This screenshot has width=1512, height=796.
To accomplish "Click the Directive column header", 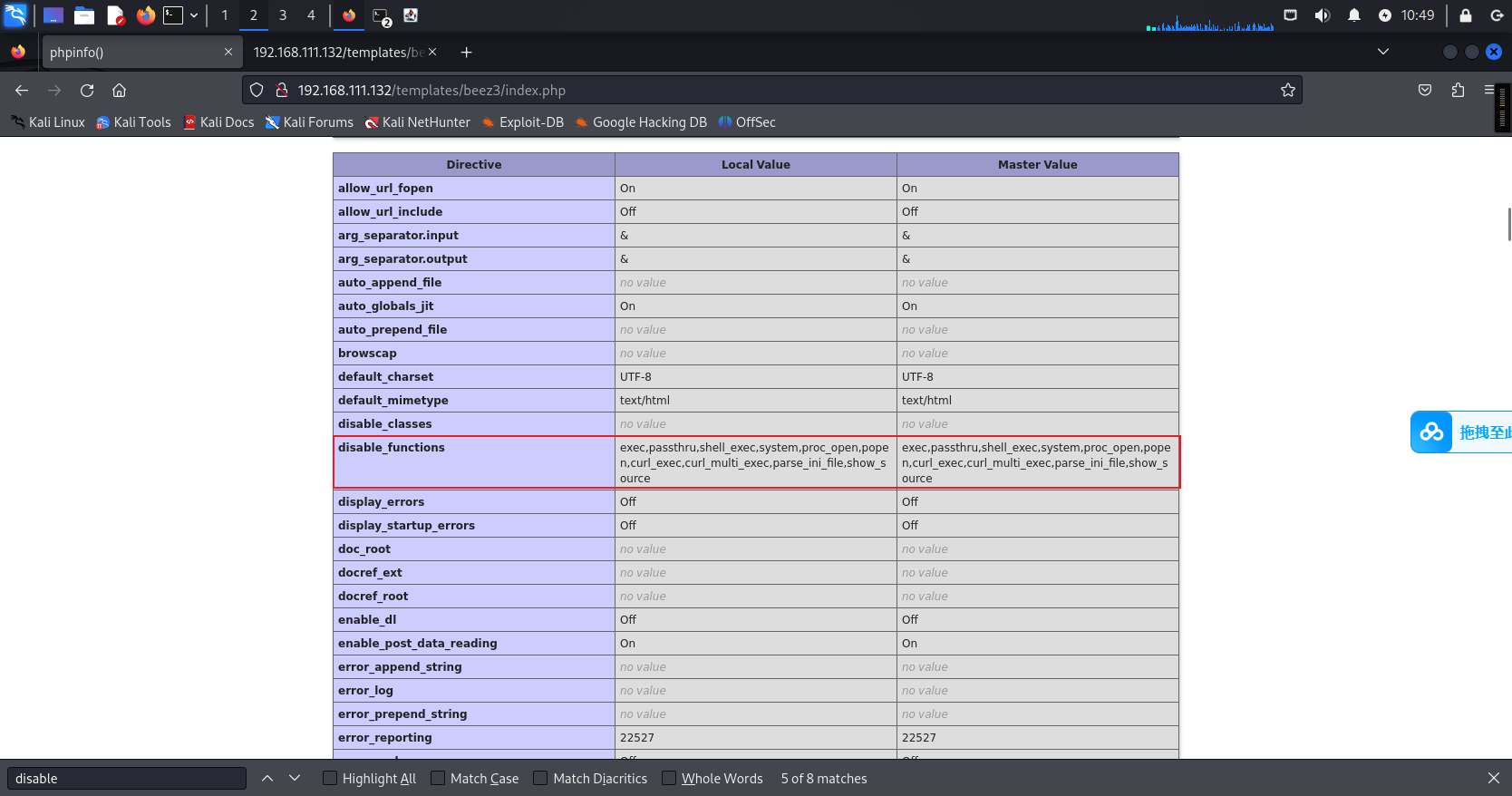I will (474, 164).
